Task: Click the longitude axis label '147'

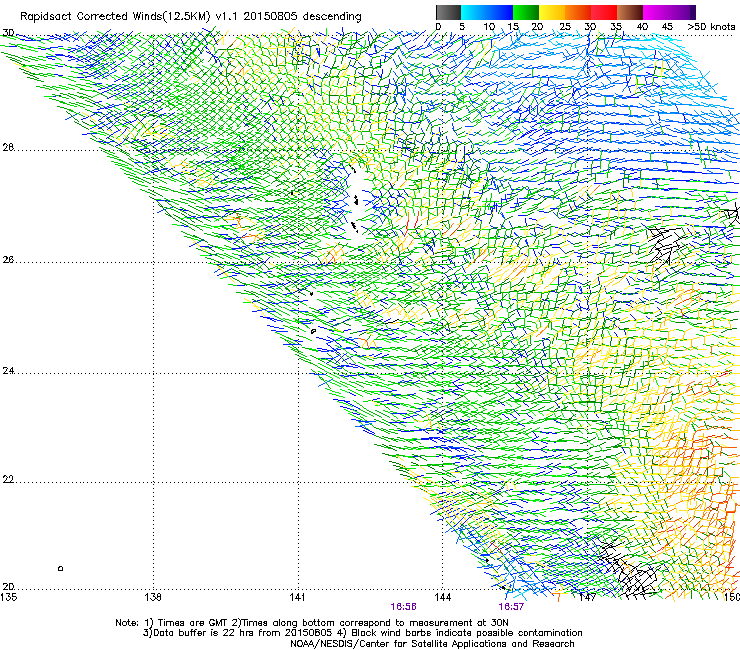Action: pyautogui.click(x=587, y=597)
